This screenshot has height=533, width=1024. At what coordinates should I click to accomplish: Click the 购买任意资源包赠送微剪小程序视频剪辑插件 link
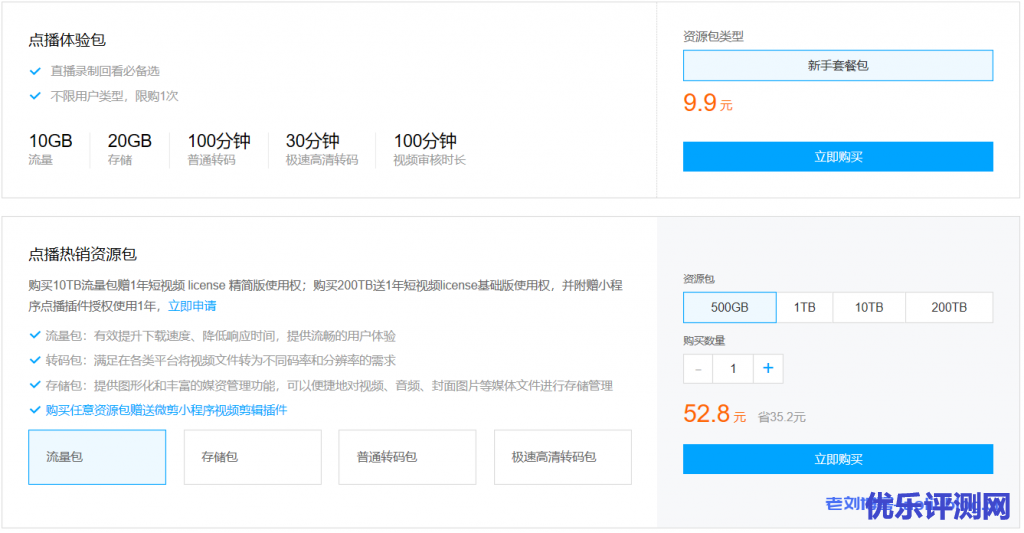(x=166, y=410)
